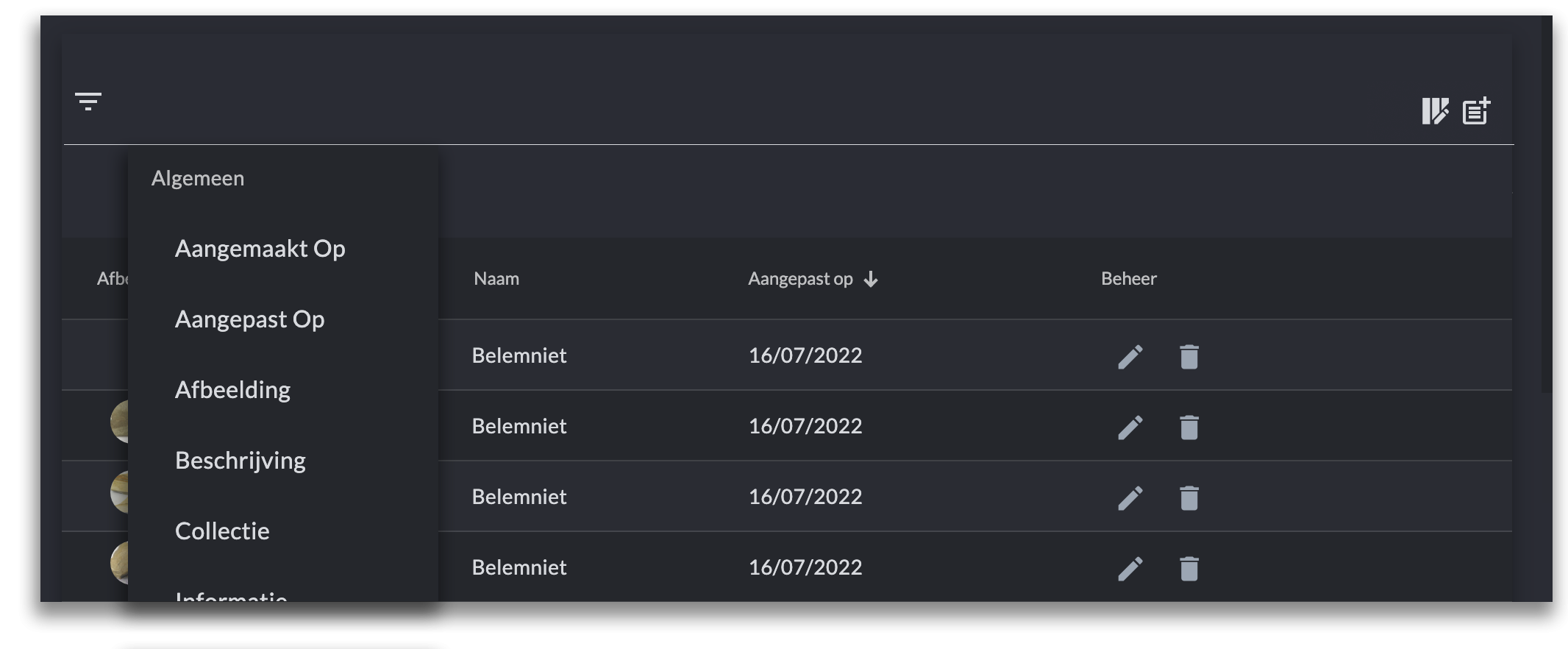Open the filter list icon
Screen dimensions: 1568x649
pos(88,101)
